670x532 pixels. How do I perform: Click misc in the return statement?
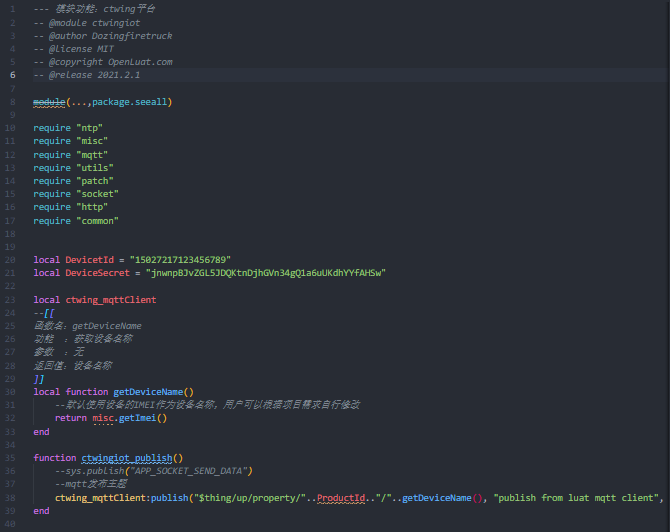coord(103,418)
